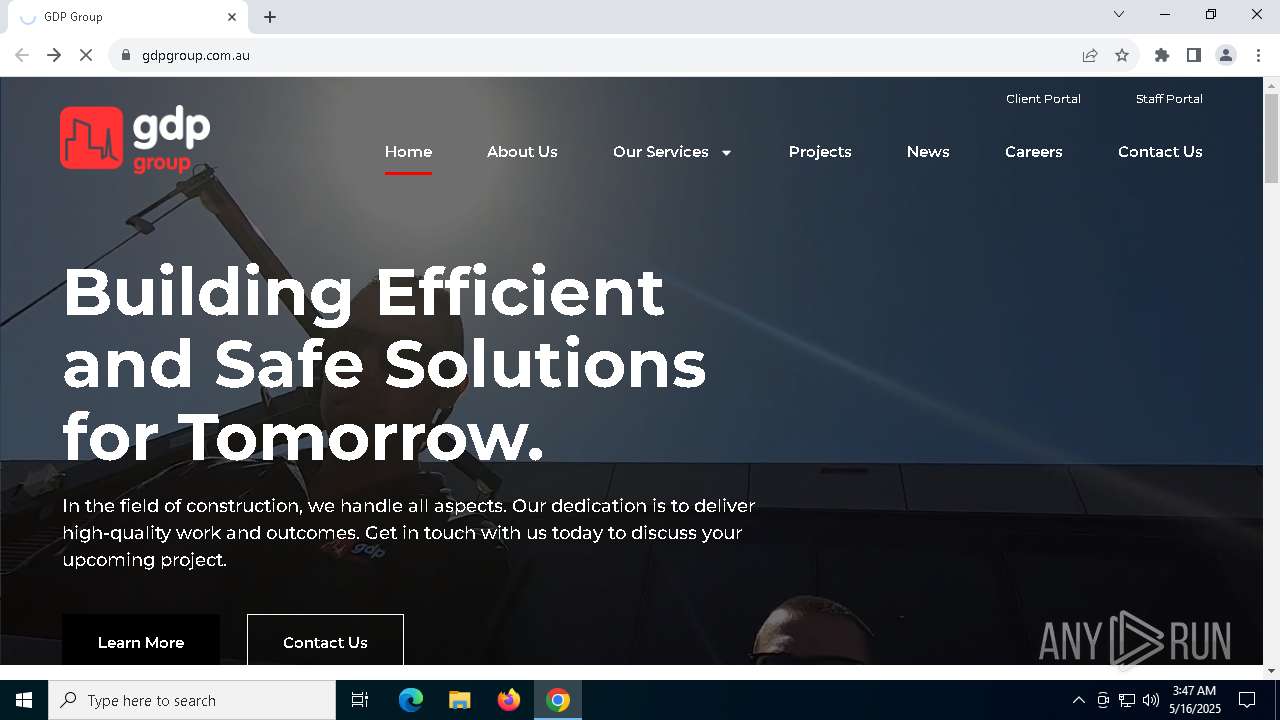The height and width of the screenshot is (720, 1280).
Task: Click the taskbar search box
Action: pyautogui.click(x=192, y=700)
